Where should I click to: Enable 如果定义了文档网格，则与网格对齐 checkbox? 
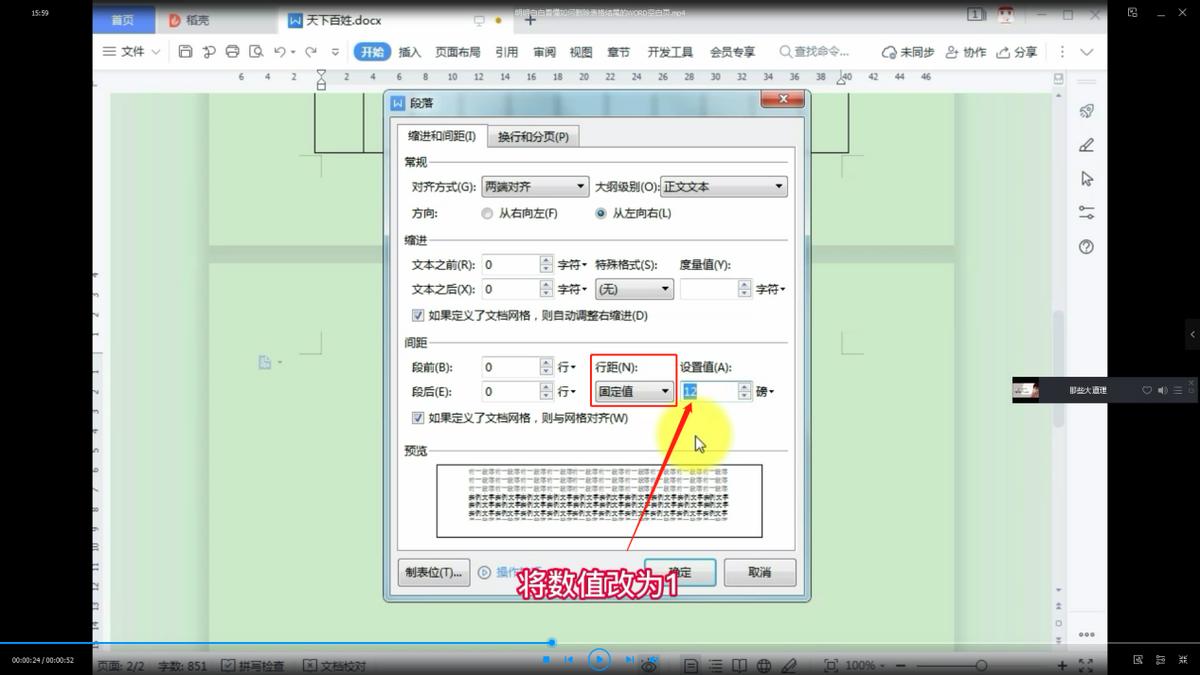pos(417,419)
